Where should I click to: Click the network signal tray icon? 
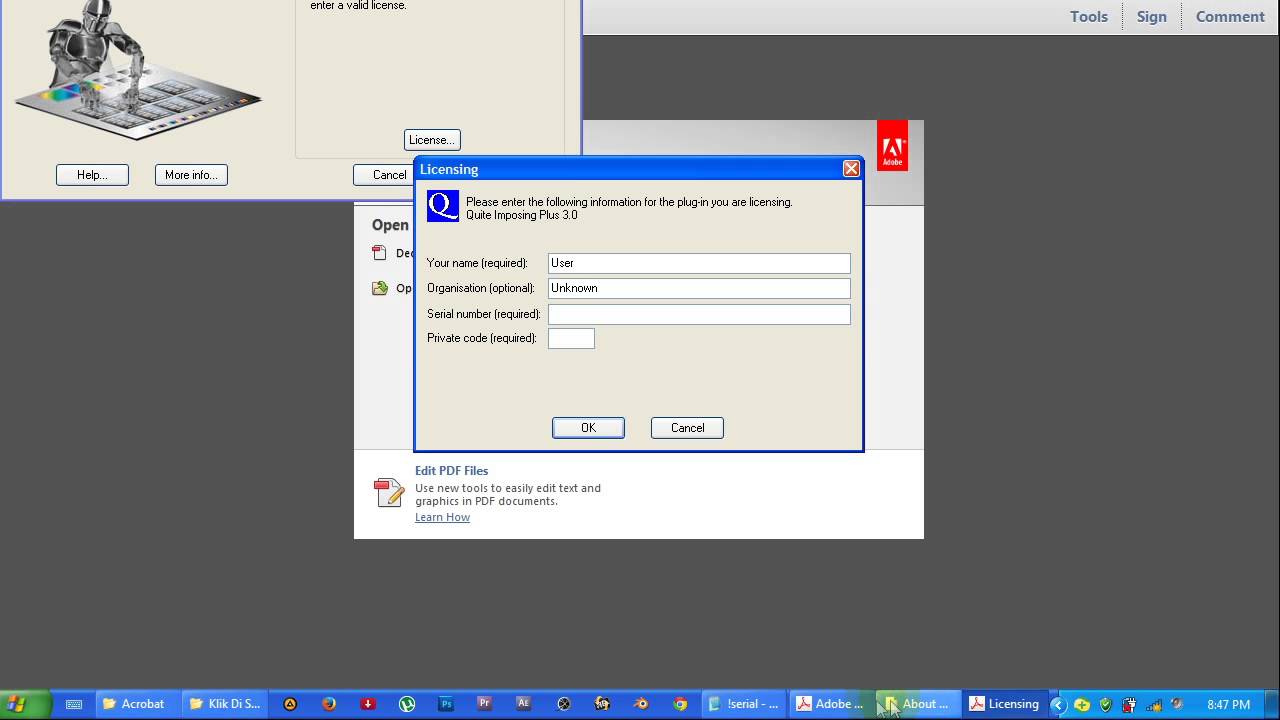coord(1153,704)
